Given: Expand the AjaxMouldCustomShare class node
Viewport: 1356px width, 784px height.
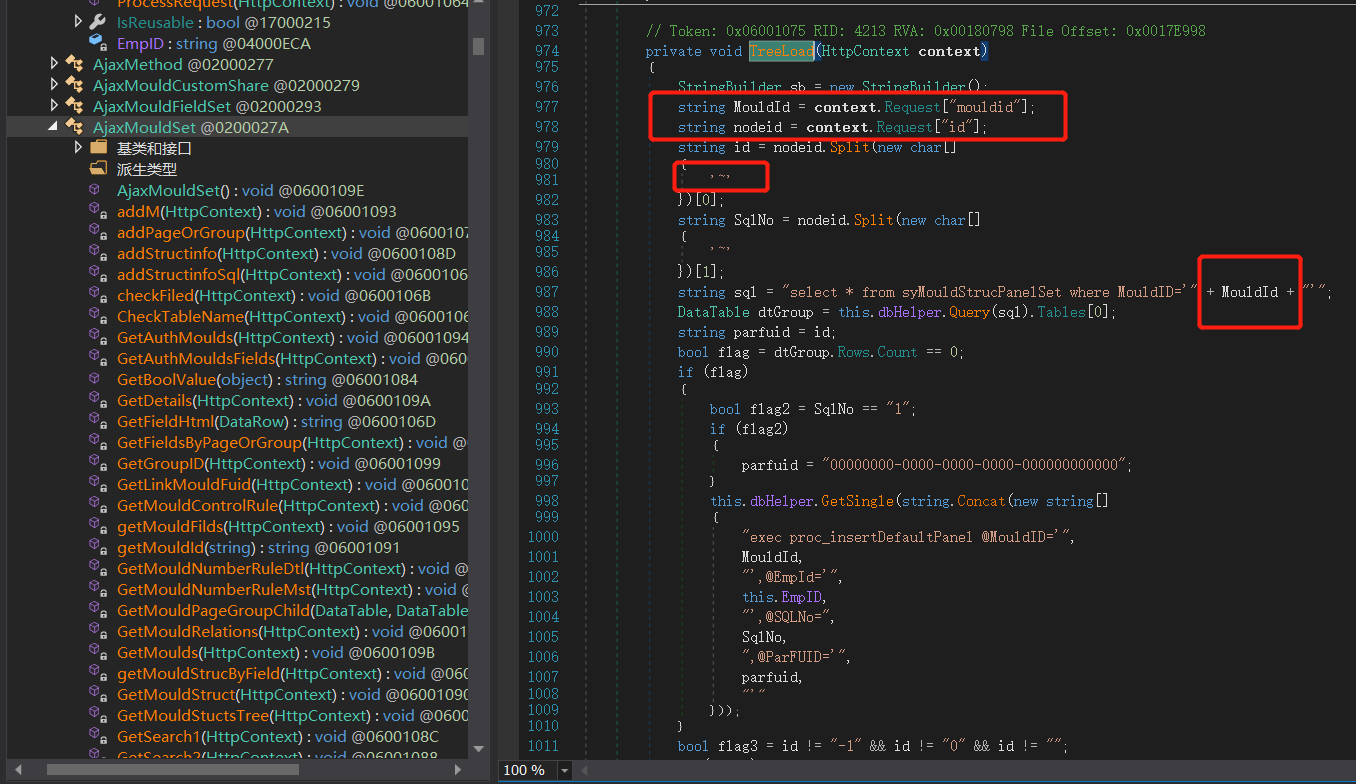Looking at the screenshot, I should pos(54,85).
